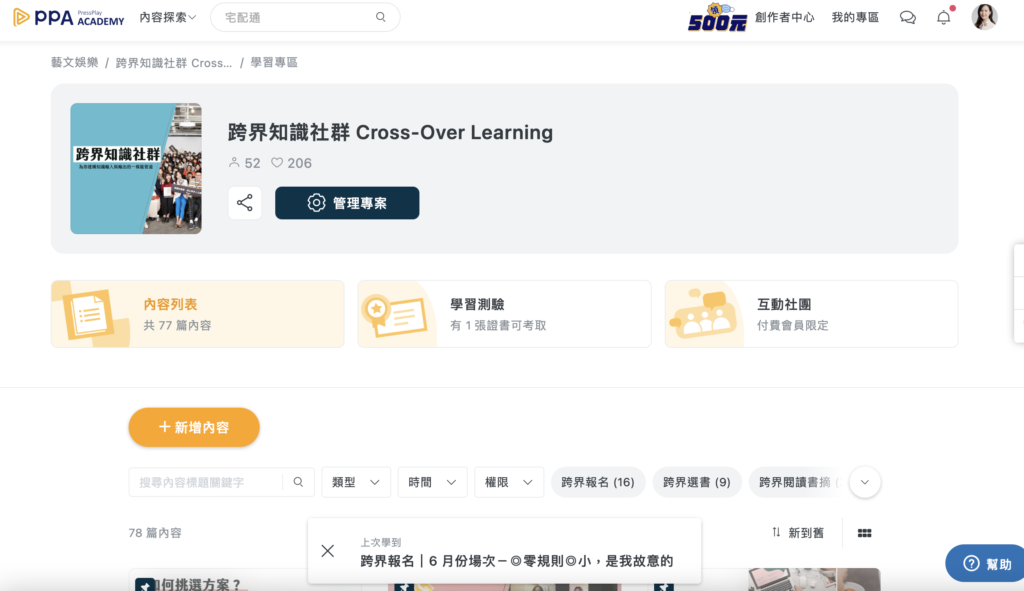Switch to grid view layout icon
Viewport: 1024px width, 591px height.
click(864, 533)
